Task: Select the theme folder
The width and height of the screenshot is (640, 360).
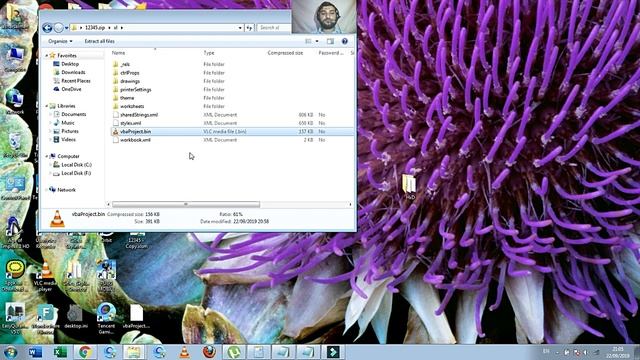Action: point(127,98)
